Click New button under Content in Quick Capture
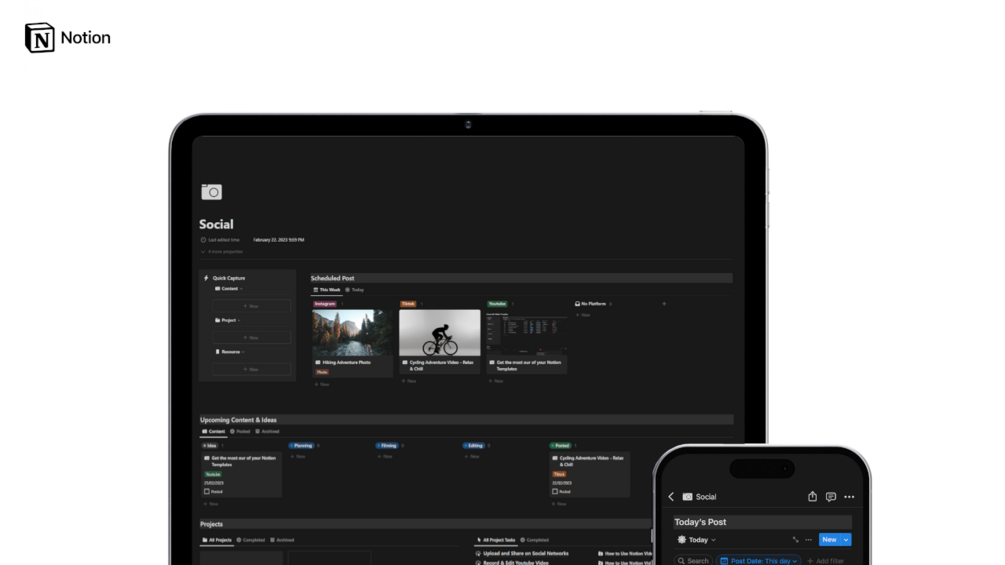This screenshot has height=565, width=1005. [251, 306]
